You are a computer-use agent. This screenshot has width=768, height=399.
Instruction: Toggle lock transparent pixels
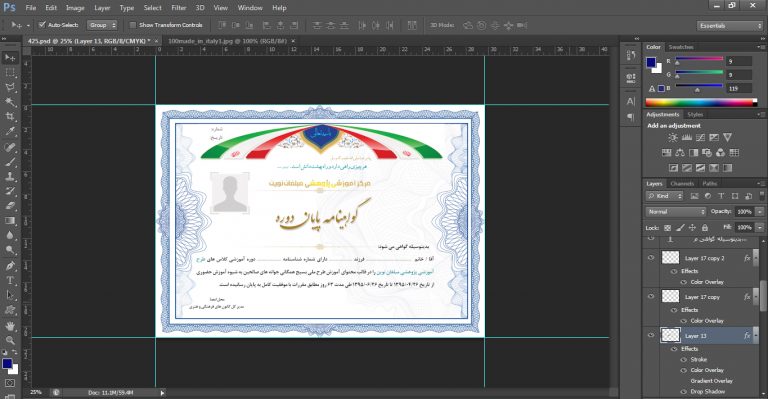(x=667, y=228)
